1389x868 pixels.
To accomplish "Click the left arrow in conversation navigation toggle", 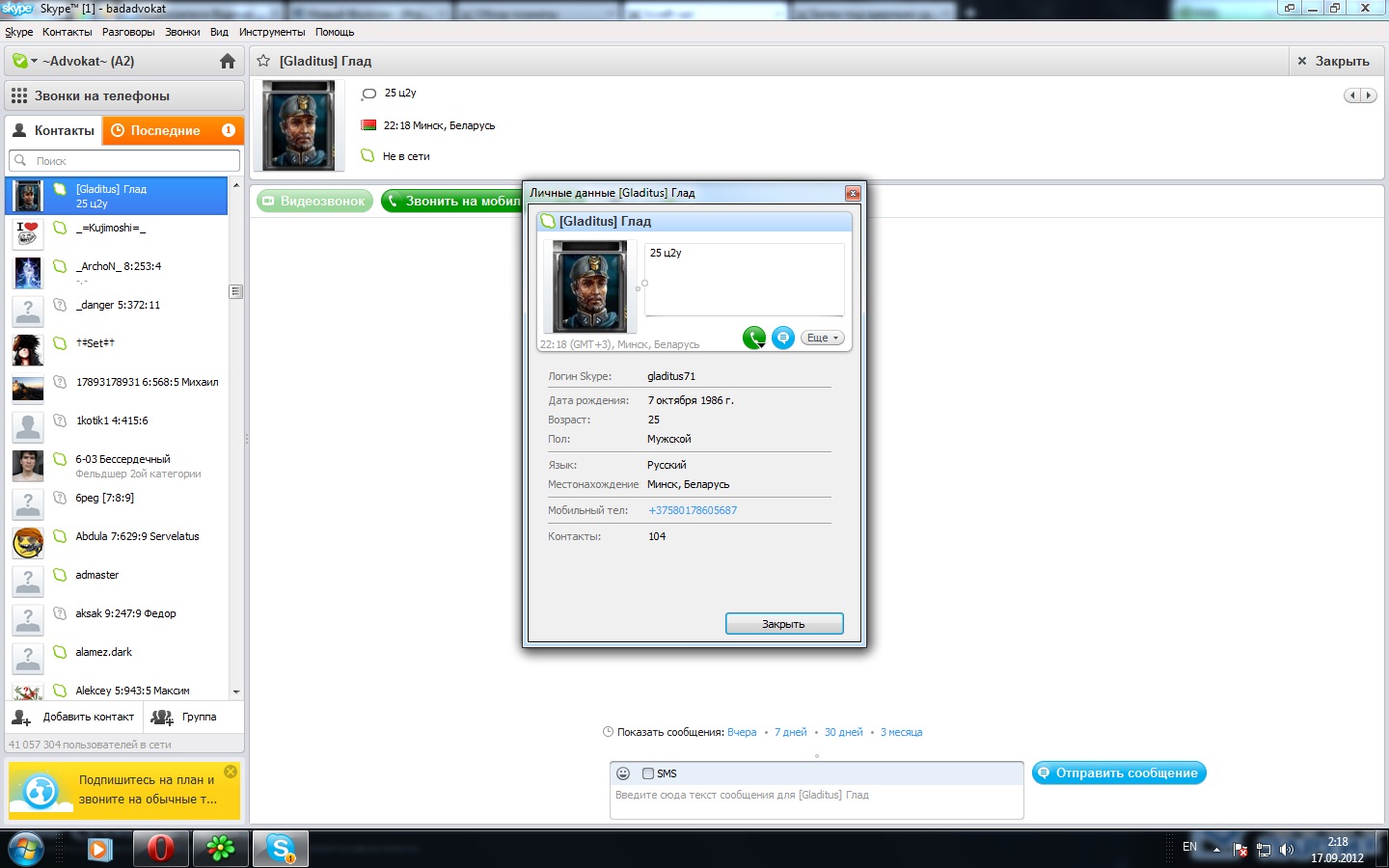I will pyautogui.click(x=1352, y=95).
